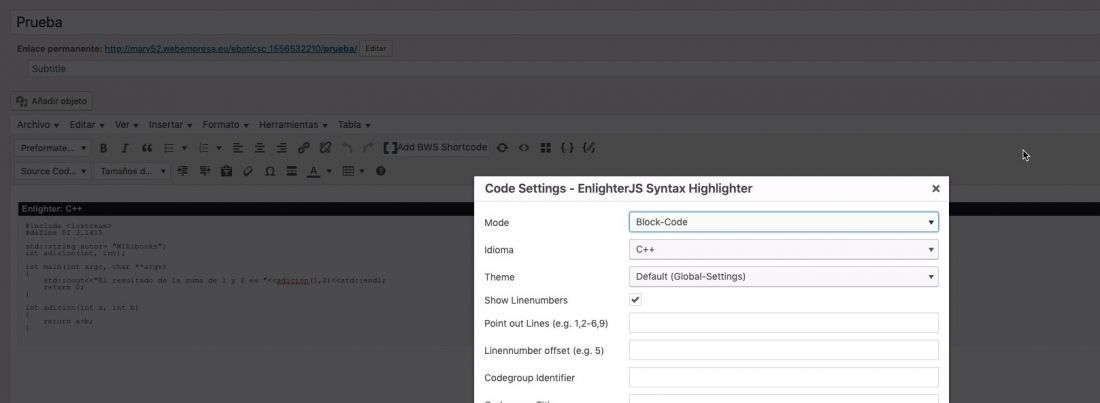Align text center
The width and height of the screenshot is (1100, 403).
tap(260, 148)
